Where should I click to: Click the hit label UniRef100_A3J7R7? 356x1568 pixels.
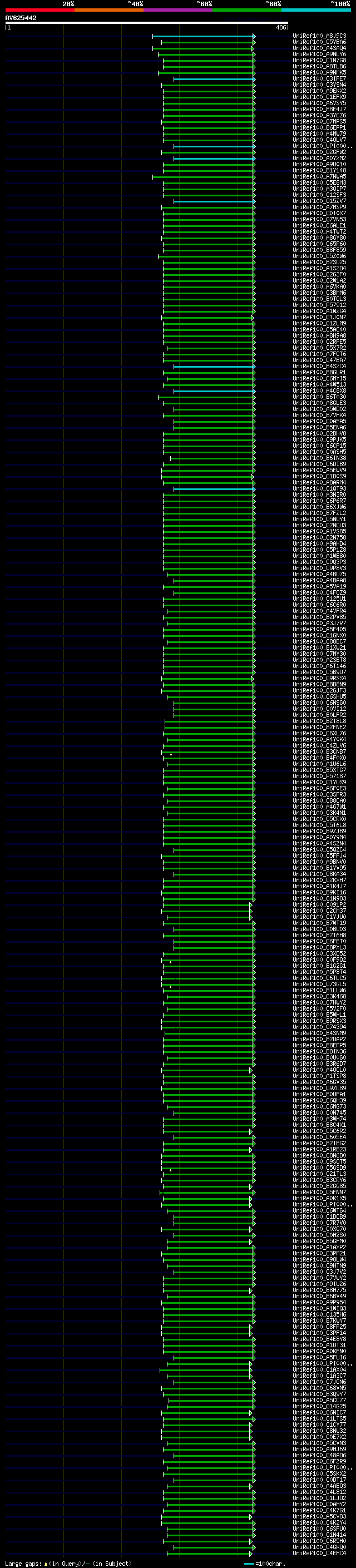pos(319,624)
